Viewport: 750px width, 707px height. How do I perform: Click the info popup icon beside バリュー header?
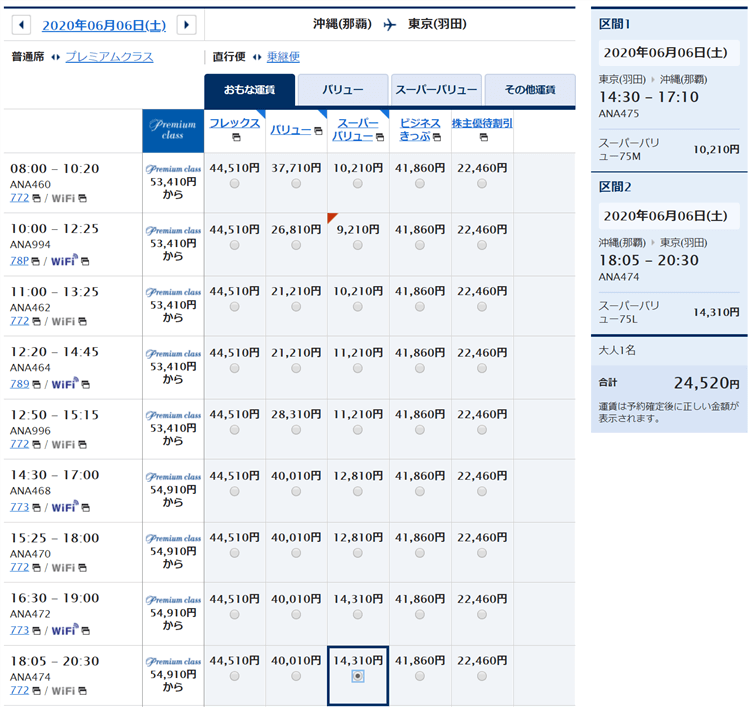(x=317, y=131)
